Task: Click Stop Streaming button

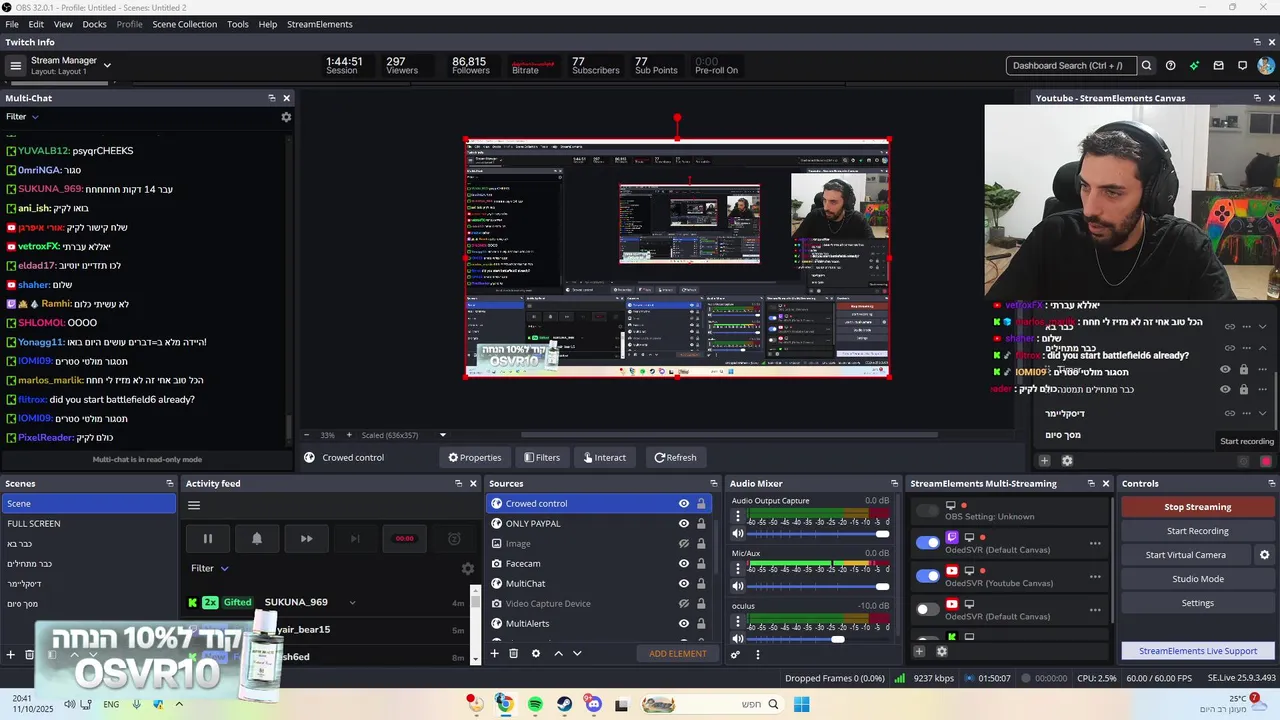Action: click(x=1197, y=507)
